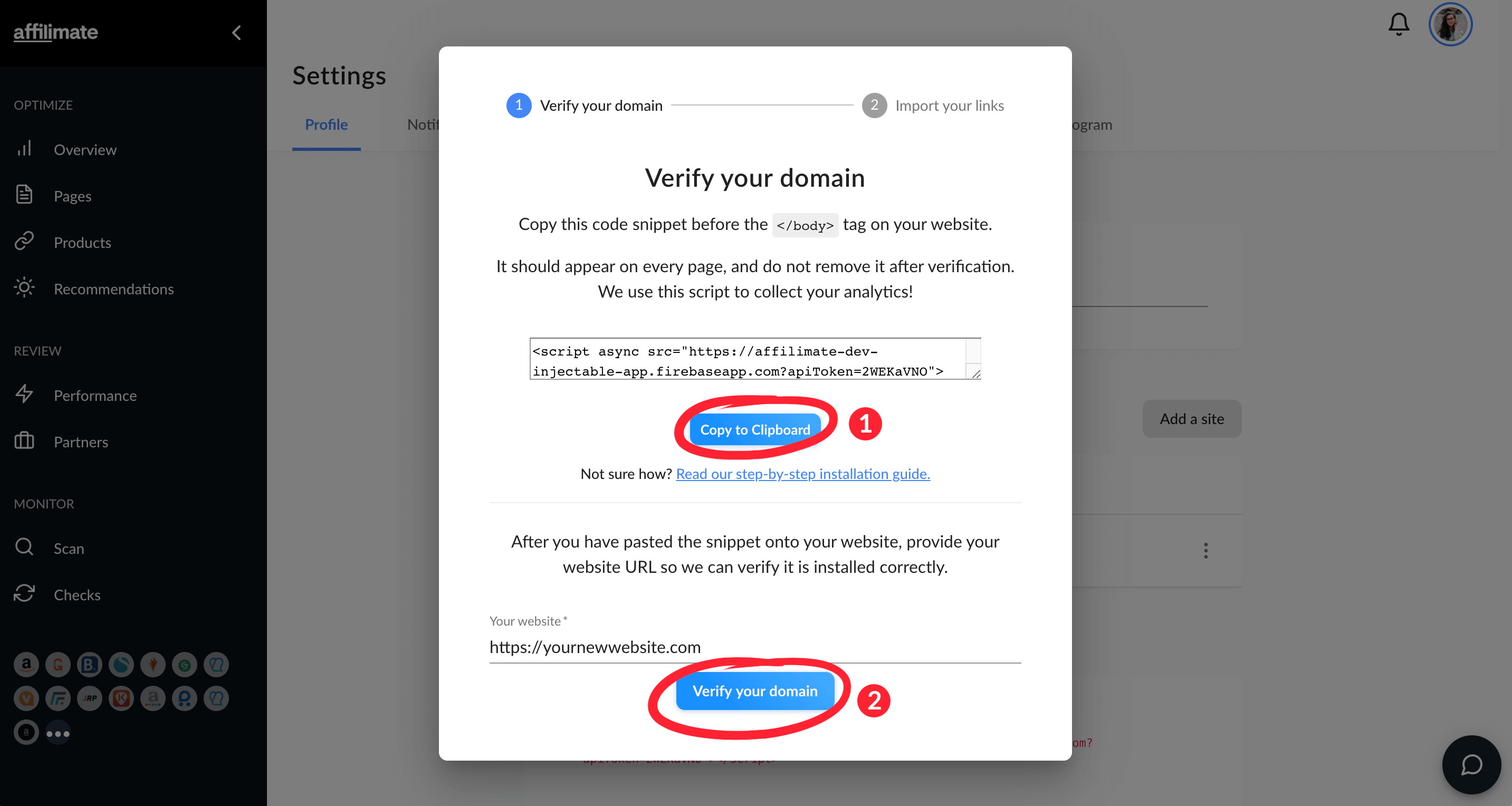
Task: Open notifications bell icon
Action: pos(1399,25)
